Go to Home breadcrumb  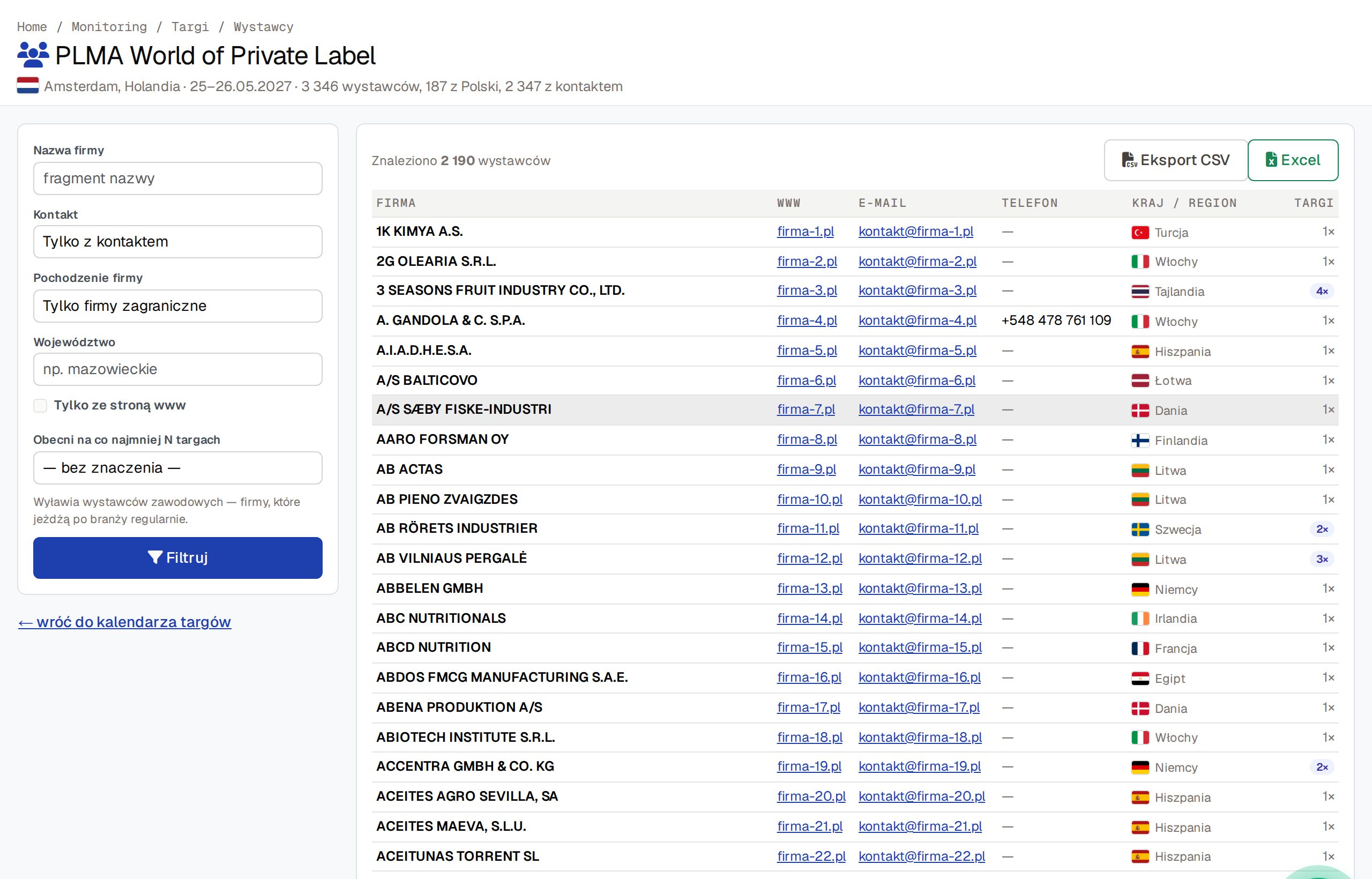pyautogui.click(x=32, y=27)
